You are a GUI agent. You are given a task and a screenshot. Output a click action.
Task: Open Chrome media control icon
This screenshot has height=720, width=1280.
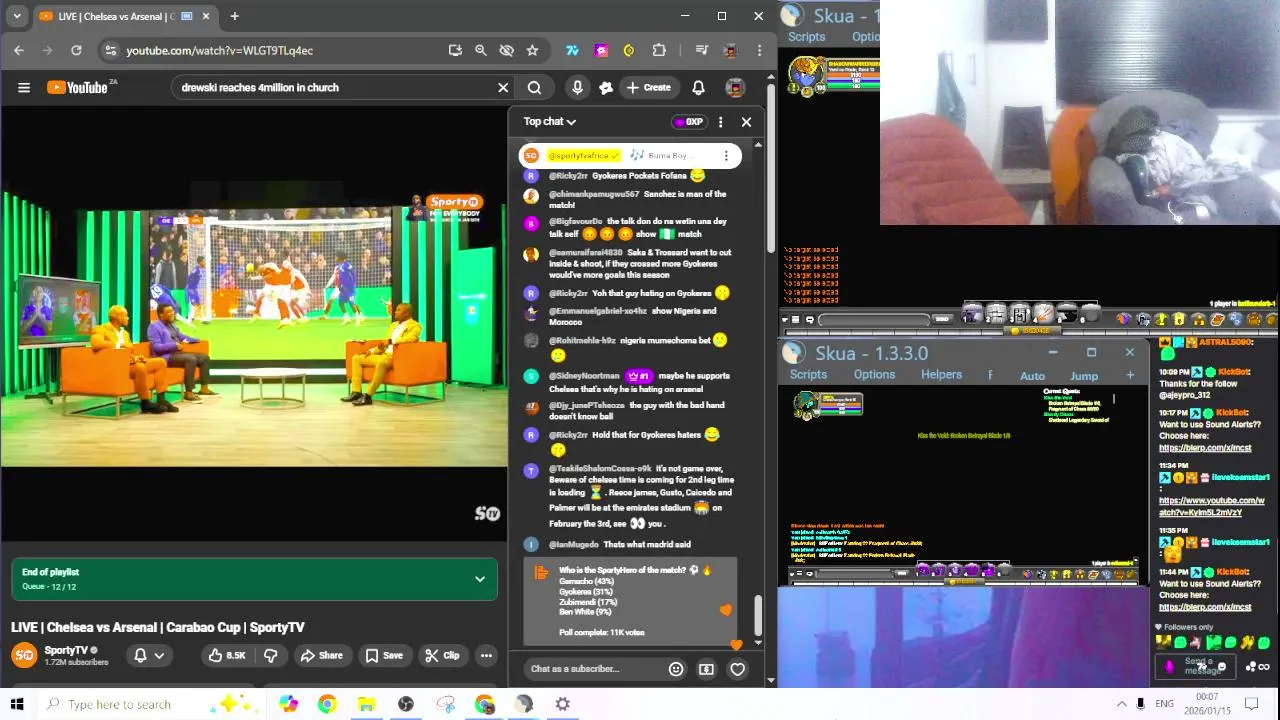click(x=701, y=50)
